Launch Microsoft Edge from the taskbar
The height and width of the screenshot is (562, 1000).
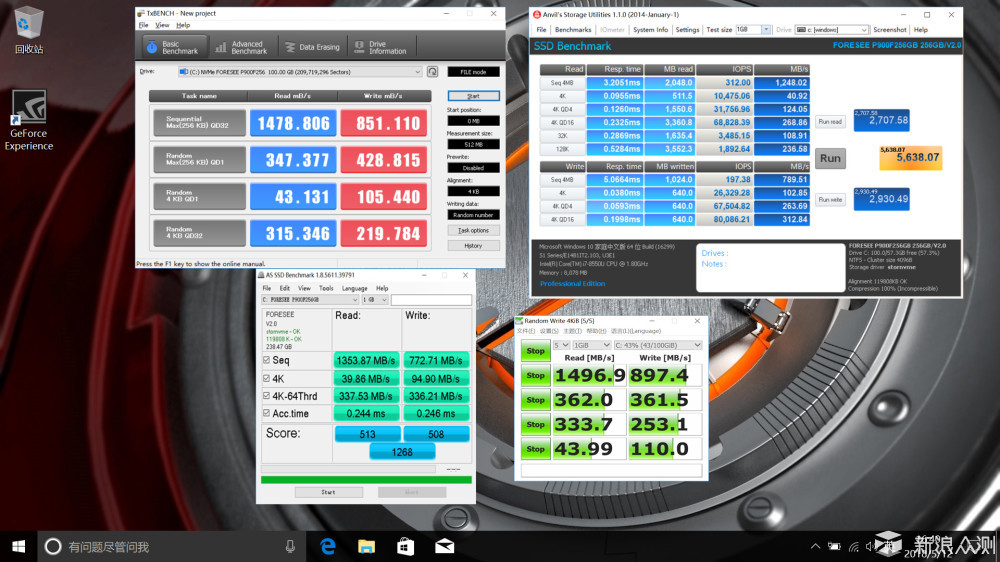pyautogui.click(x=328, y=546)
